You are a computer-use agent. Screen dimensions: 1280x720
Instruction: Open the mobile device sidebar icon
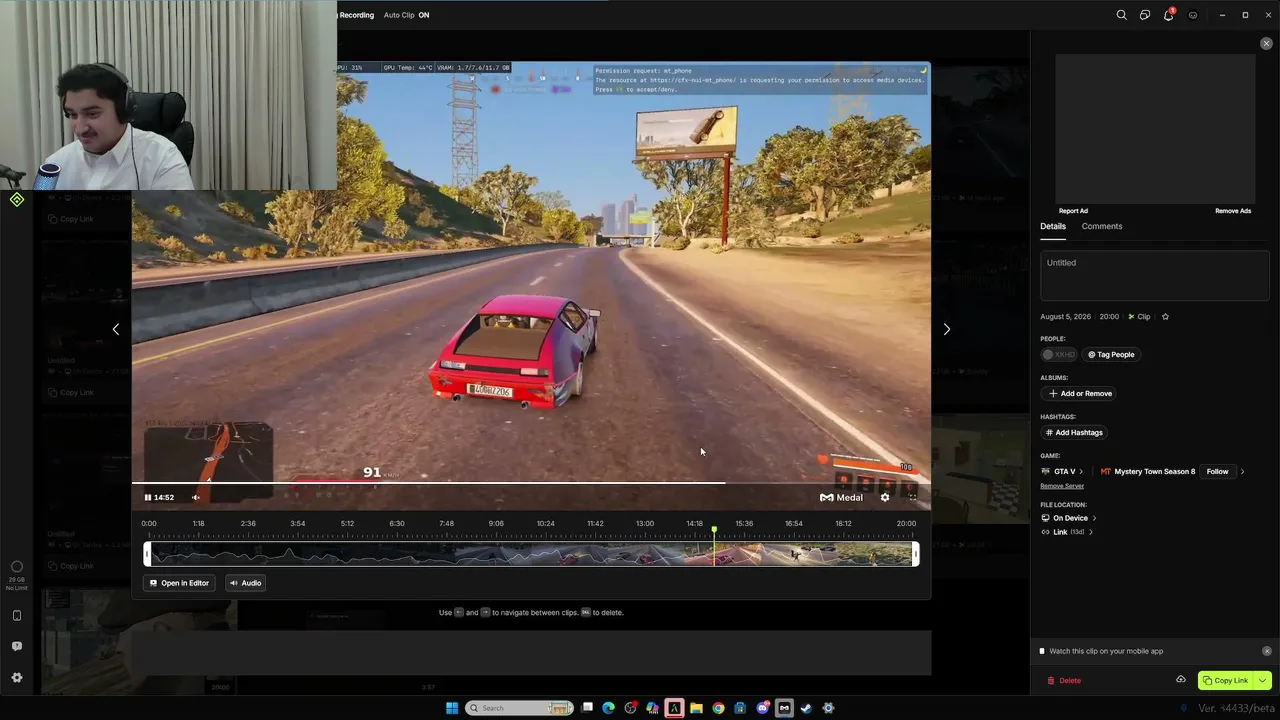click(17, 616)
